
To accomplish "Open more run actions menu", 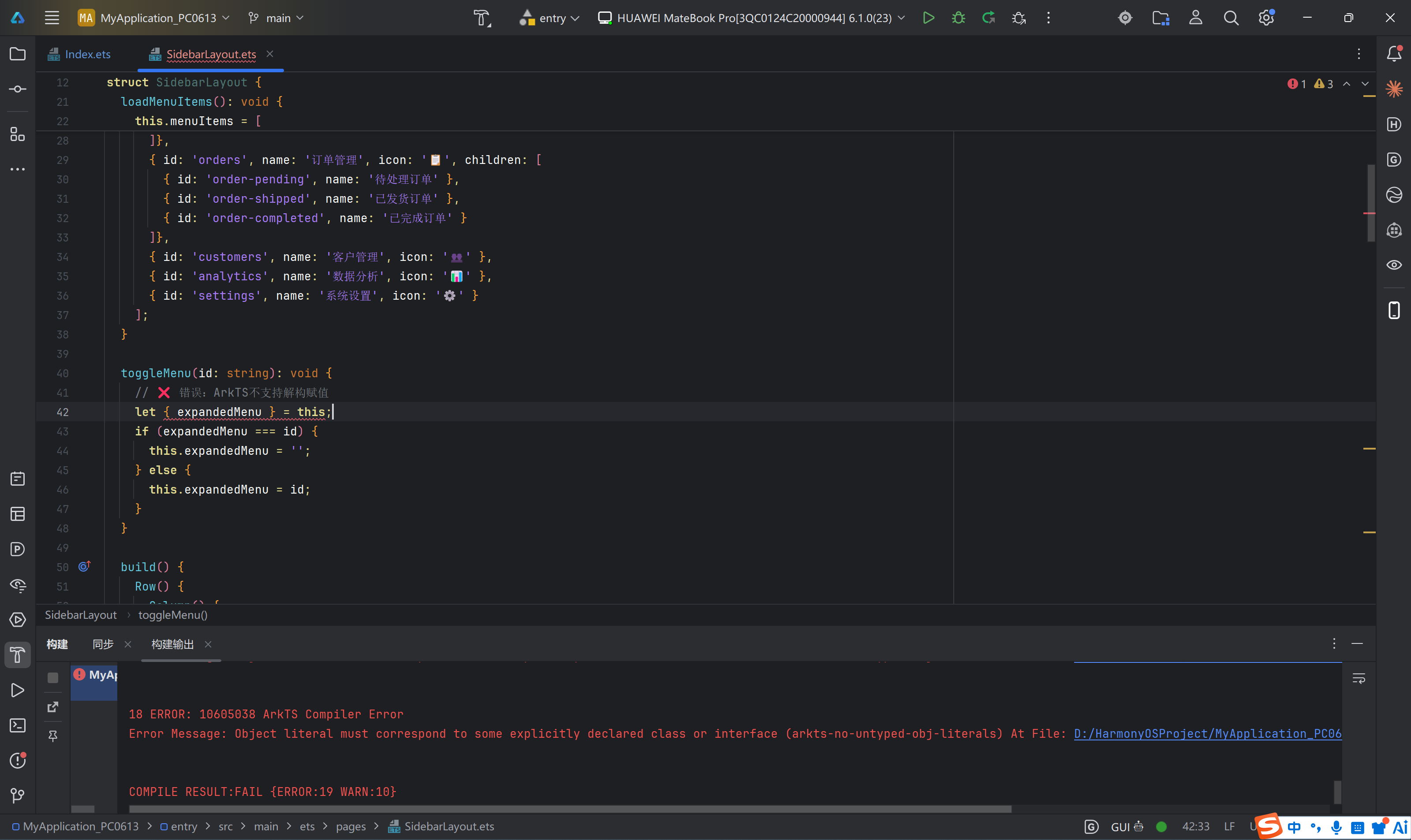I will (x=1049, y=18).
